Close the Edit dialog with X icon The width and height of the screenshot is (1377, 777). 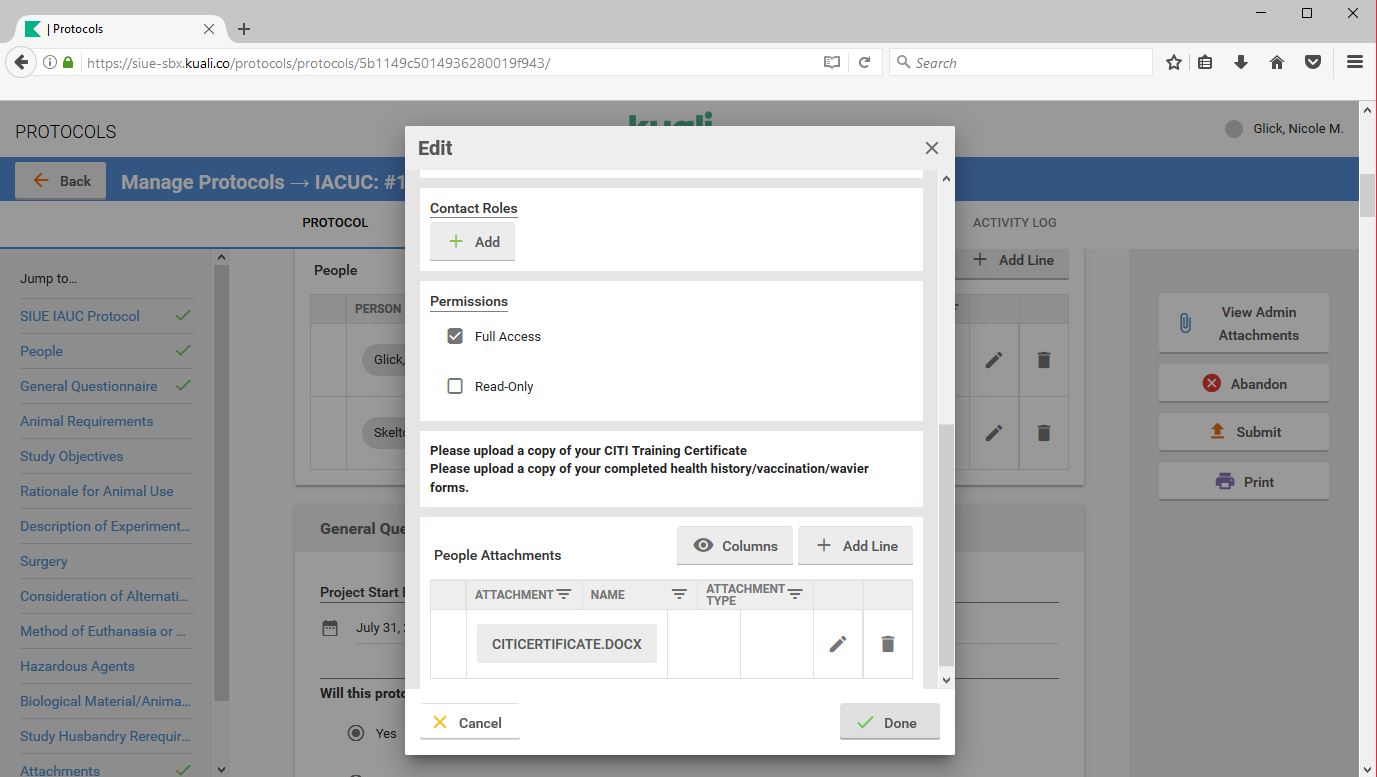click(931, 148)
